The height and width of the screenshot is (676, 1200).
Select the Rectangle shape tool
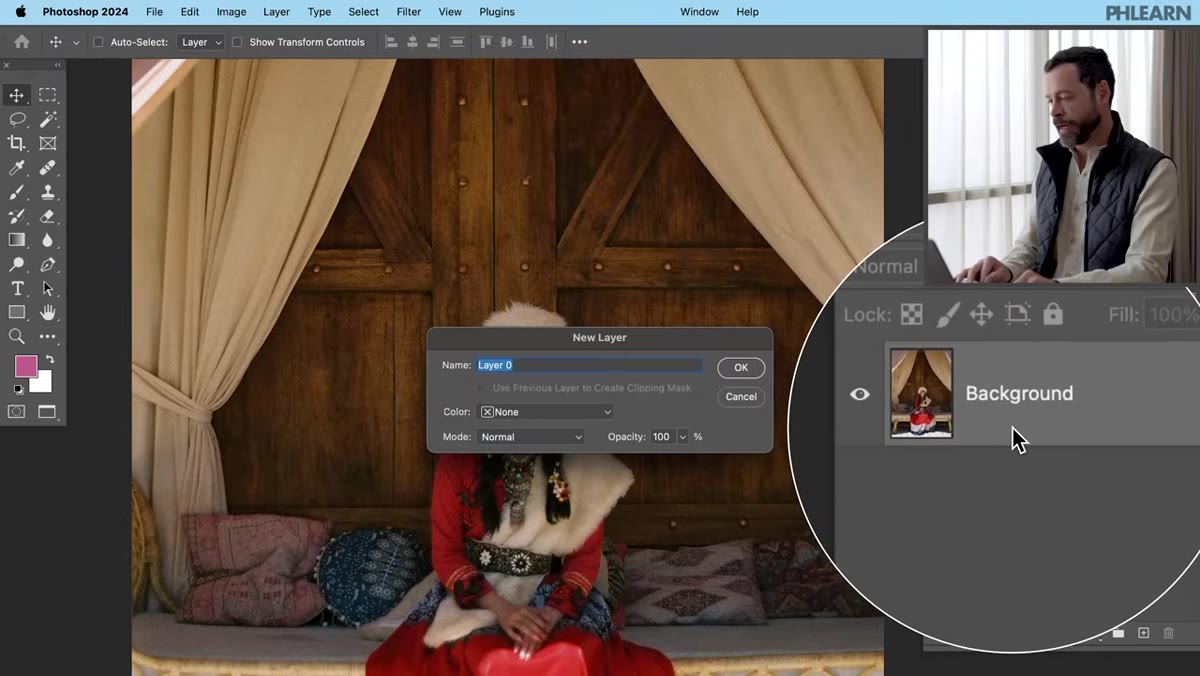click(17, 313)
